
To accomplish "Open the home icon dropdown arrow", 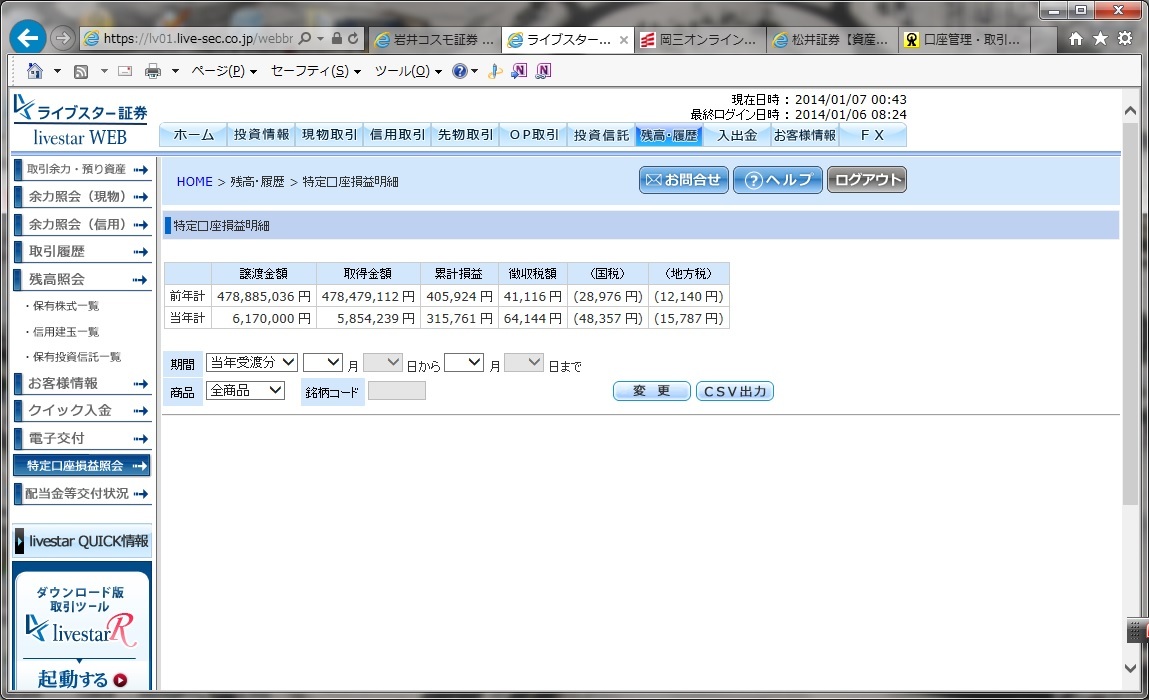I will pyautogui.click(x=57, y=71).
